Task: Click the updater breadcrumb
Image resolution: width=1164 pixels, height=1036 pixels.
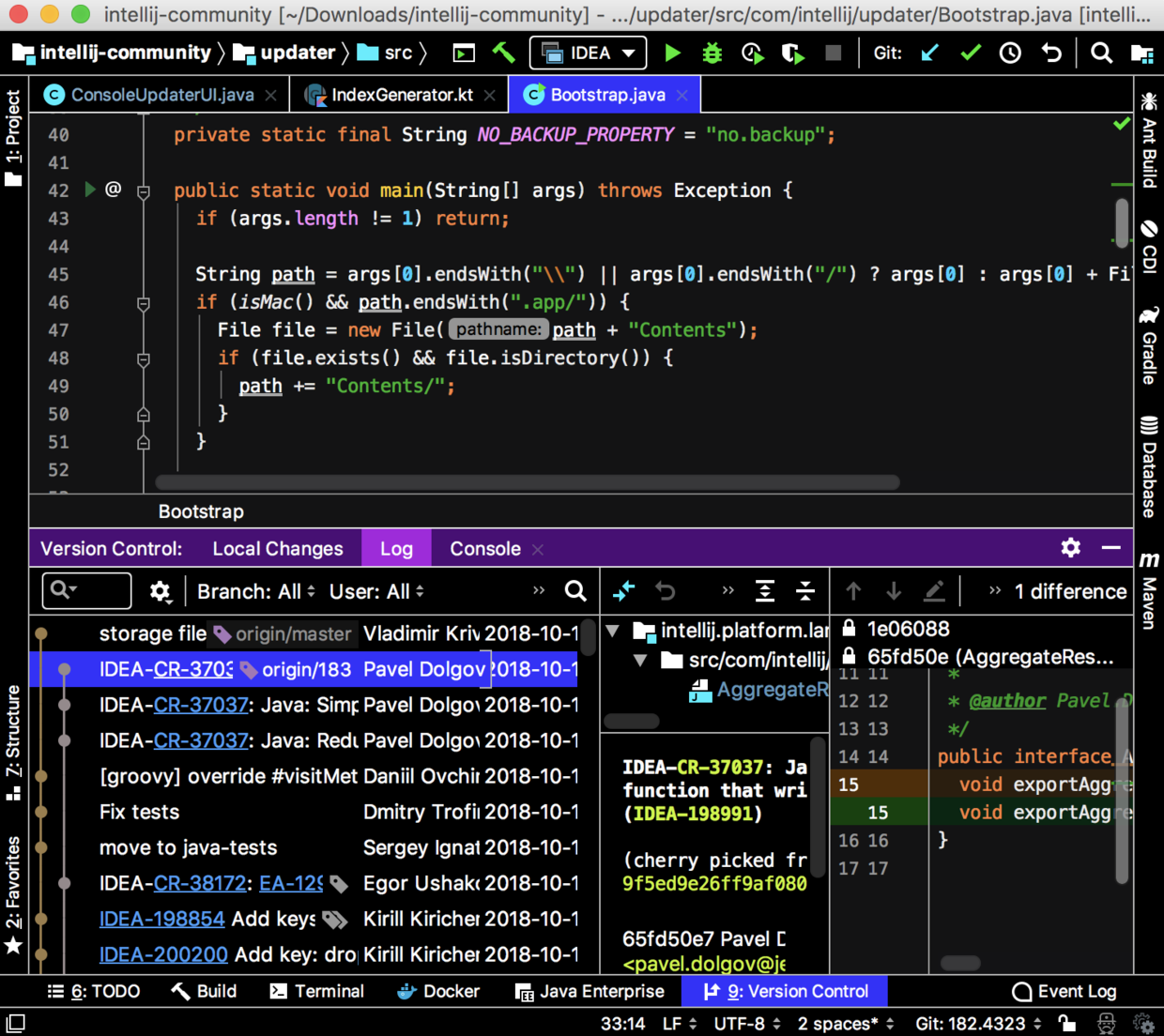Action: (284, 53)
